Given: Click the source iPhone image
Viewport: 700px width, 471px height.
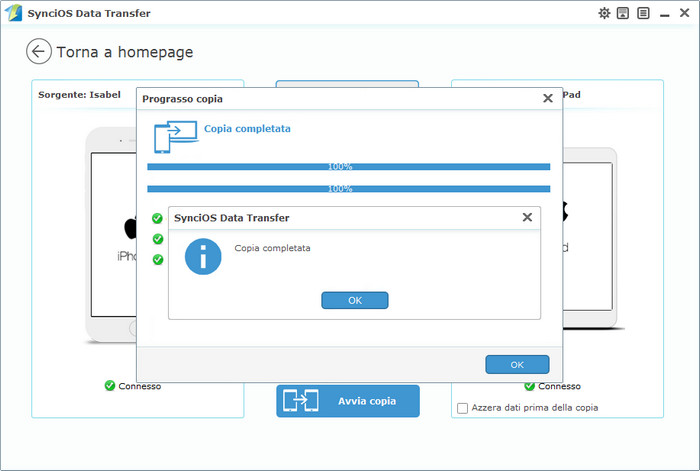Looking at the screenshot, I should point(112,235).
